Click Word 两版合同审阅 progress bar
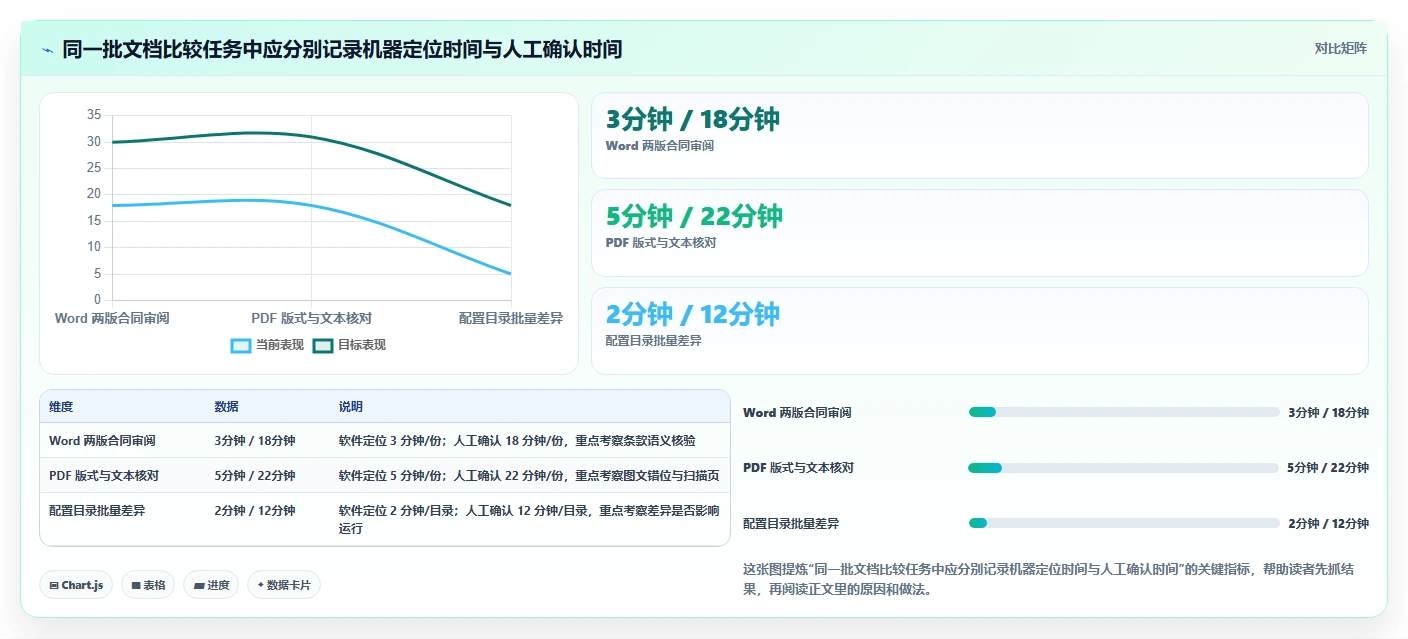Image resolution: width=1408 pixels, height=639 pixels. 1124,412
